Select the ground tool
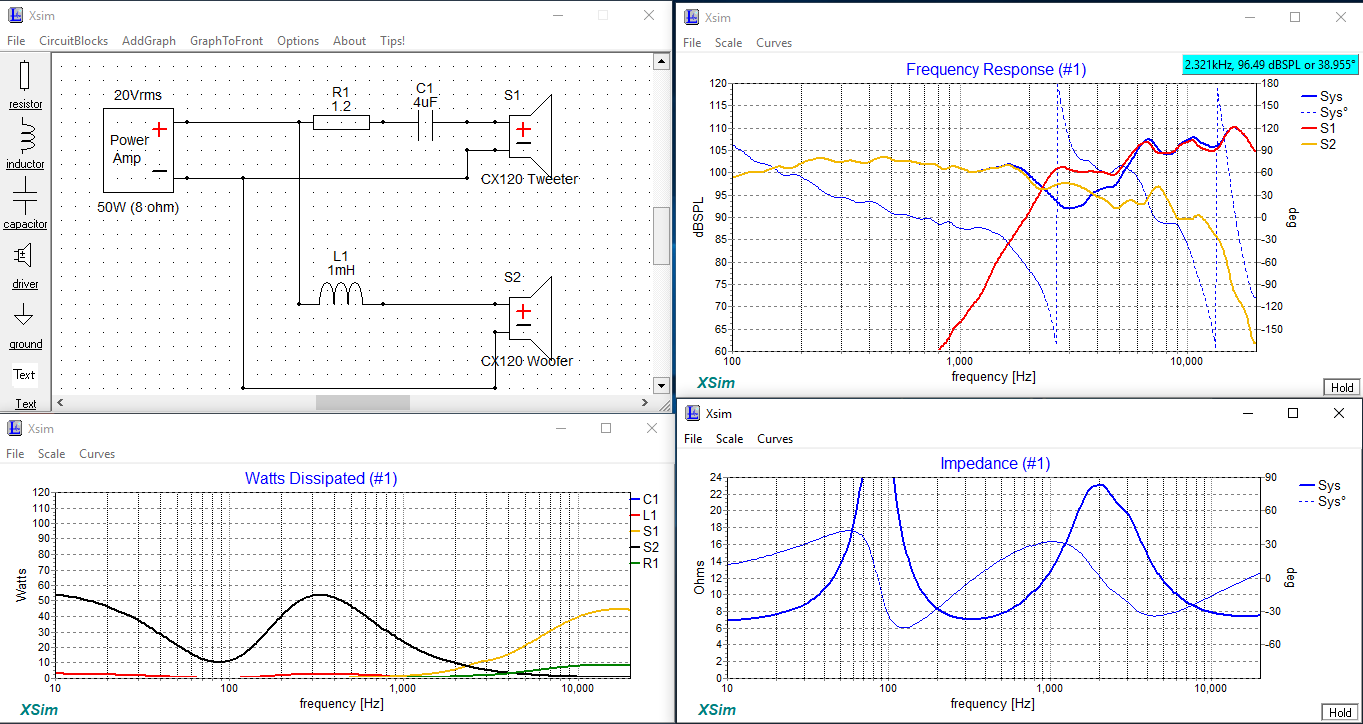 24,325
